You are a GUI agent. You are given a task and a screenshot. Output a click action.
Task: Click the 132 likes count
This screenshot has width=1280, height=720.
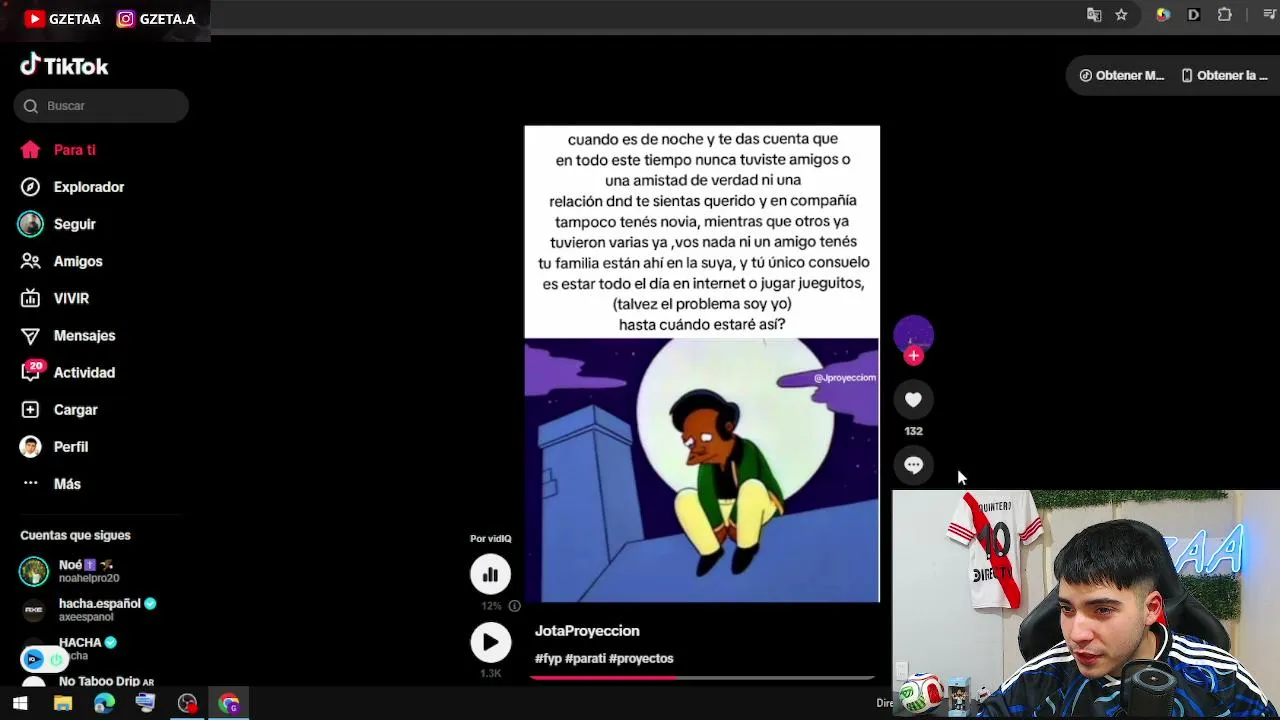click(x=913, y=431)
